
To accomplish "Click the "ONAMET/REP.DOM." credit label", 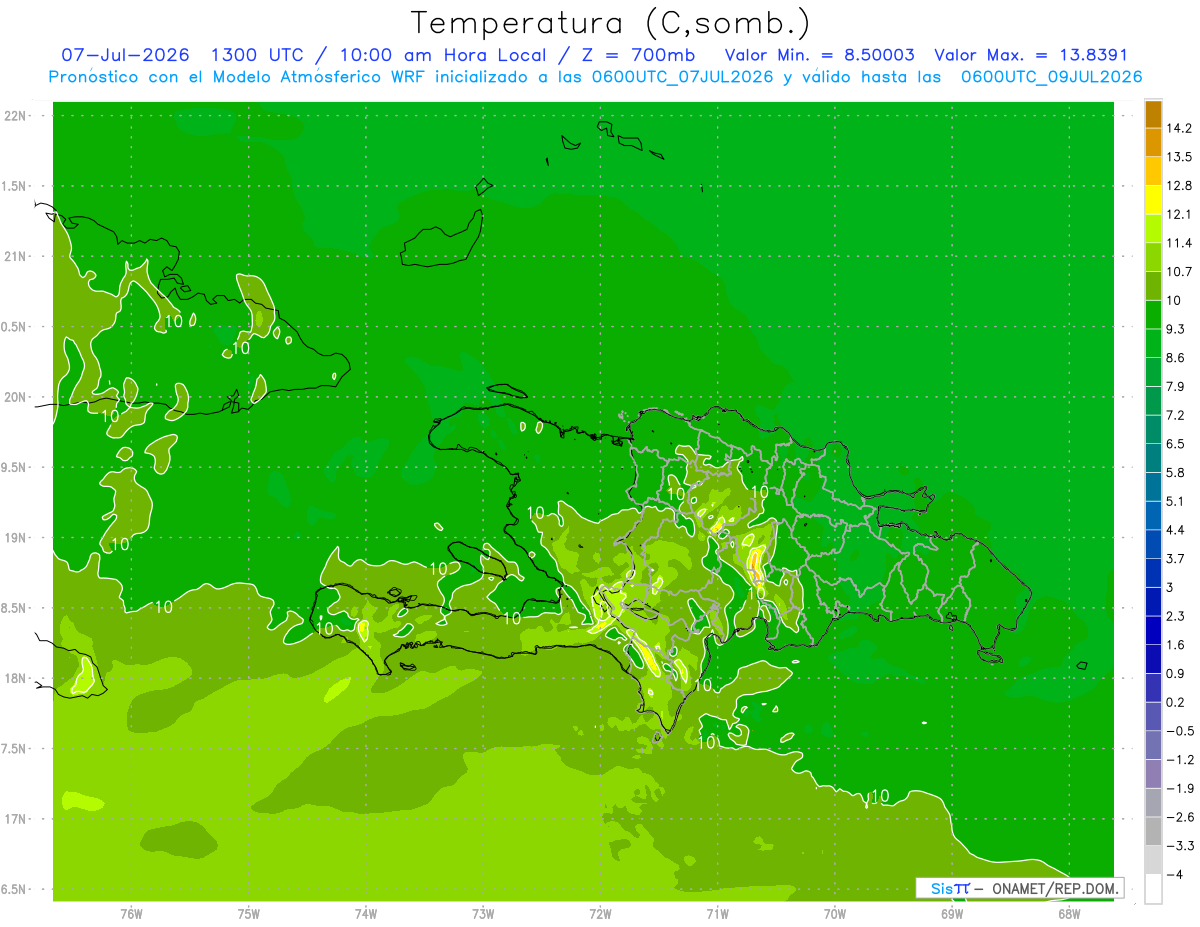I will point(1054,888).
